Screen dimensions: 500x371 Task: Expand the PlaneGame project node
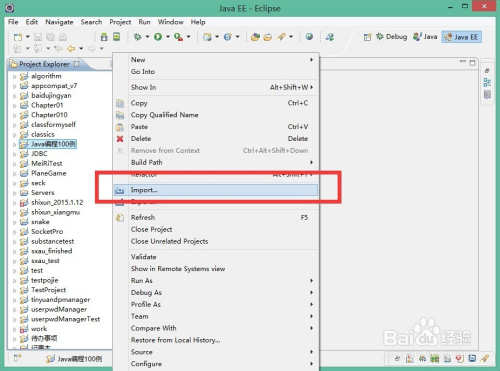coord(14,174)
